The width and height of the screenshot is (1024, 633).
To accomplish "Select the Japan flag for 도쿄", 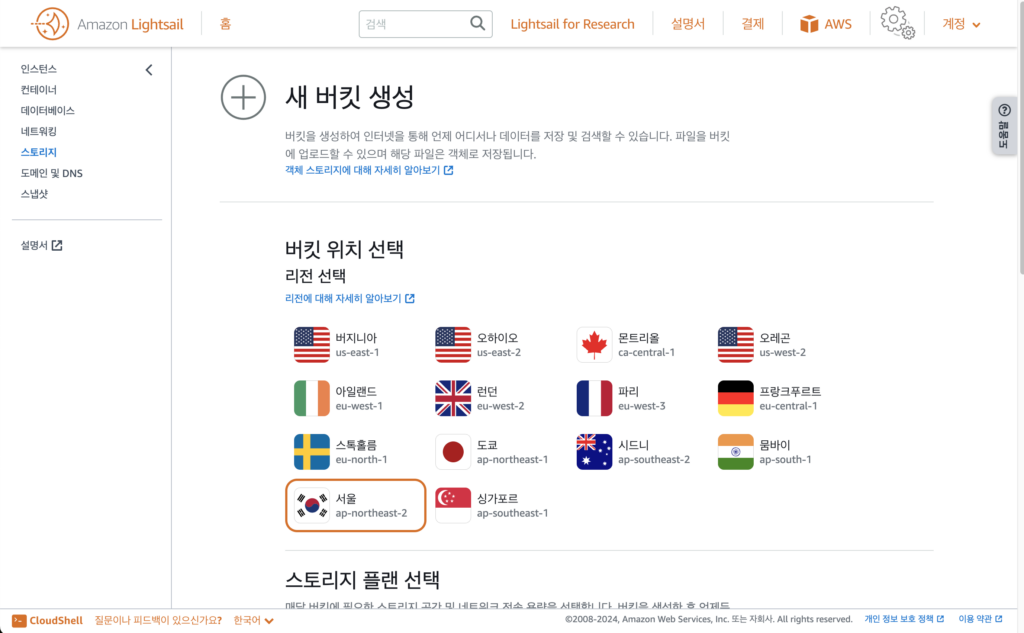I will pos(453,452).
